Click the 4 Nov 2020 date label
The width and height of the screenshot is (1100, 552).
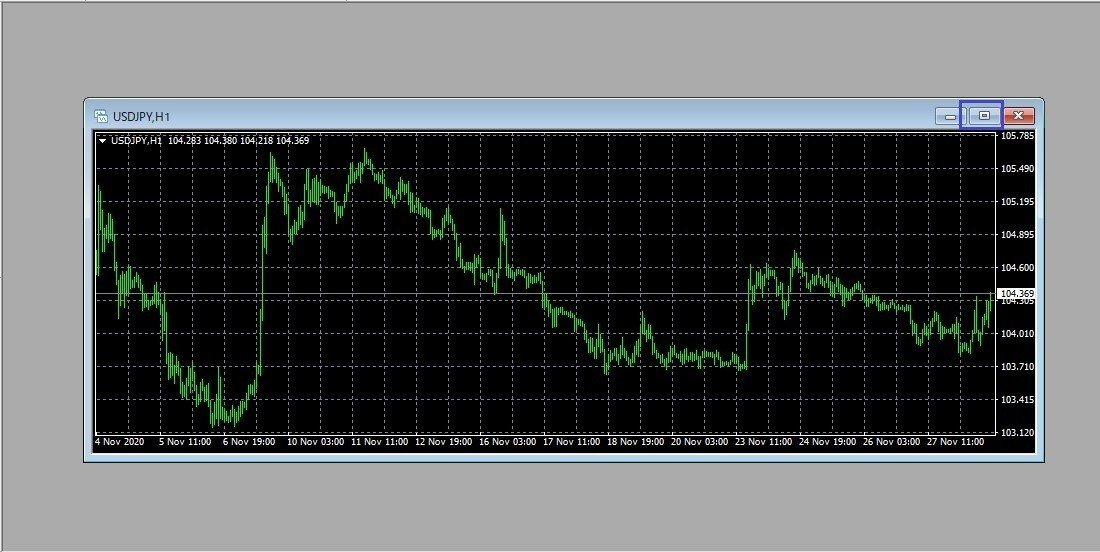click(x=119, y=442)
